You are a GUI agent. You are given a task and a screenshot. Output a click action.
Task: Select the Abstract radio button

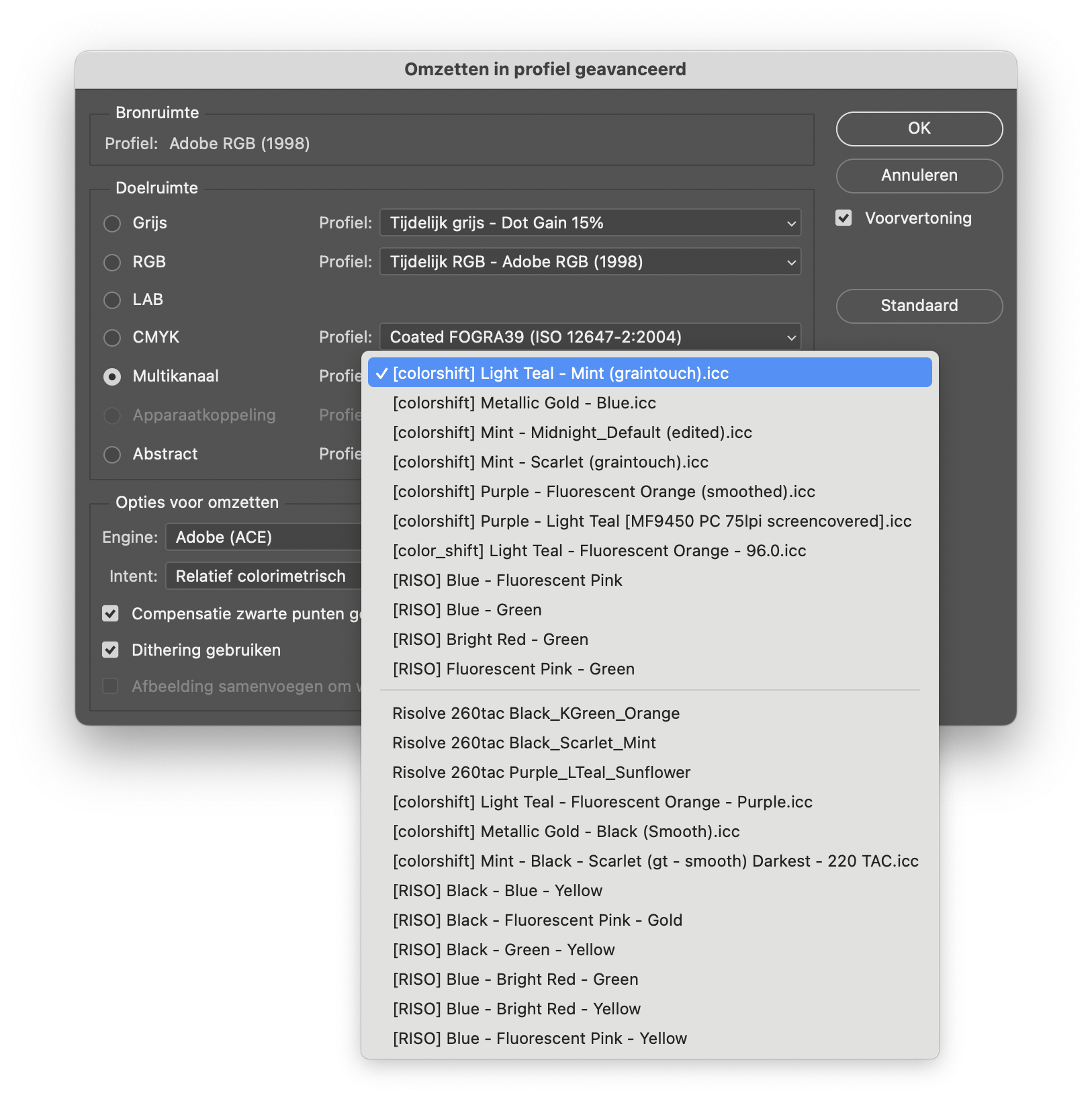tap(112, 454)
